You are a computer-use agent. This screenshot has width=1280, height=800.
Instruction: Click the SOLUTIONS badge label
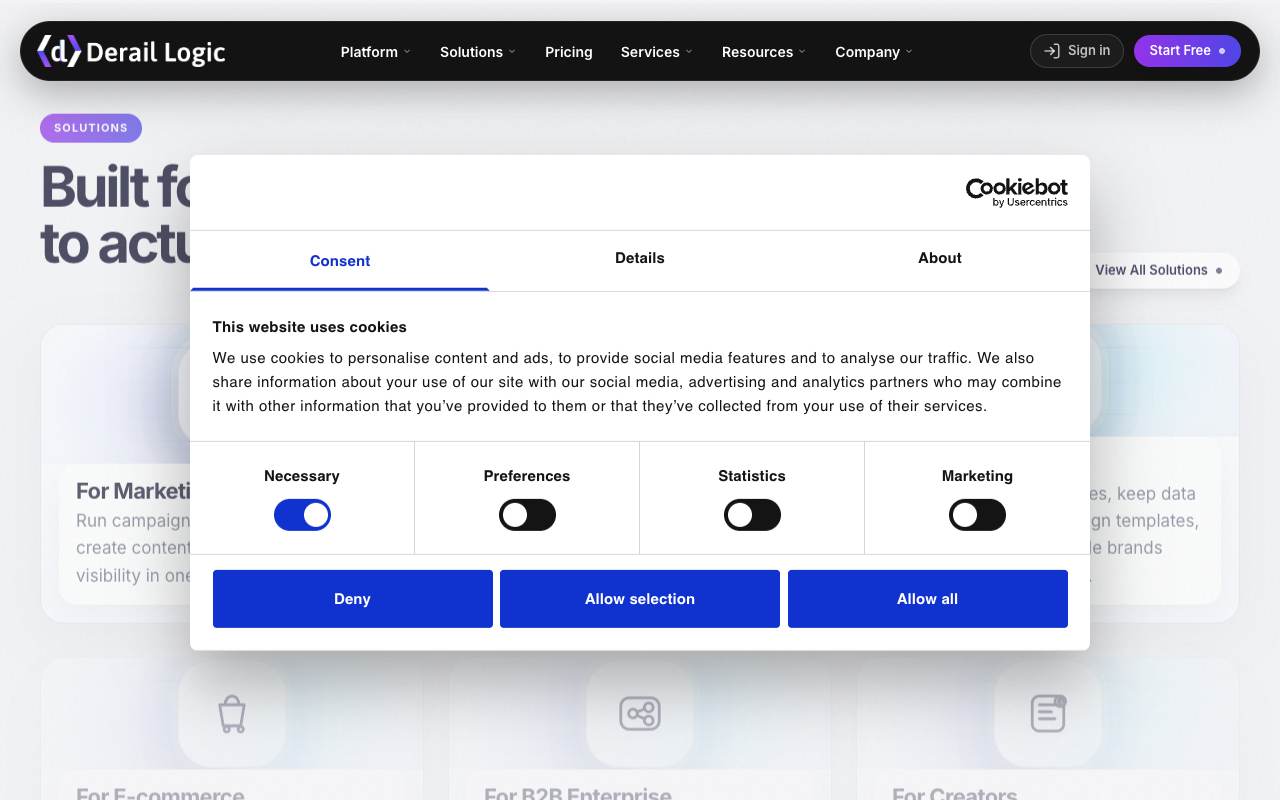pyautogui.click(x=91, y=128)
